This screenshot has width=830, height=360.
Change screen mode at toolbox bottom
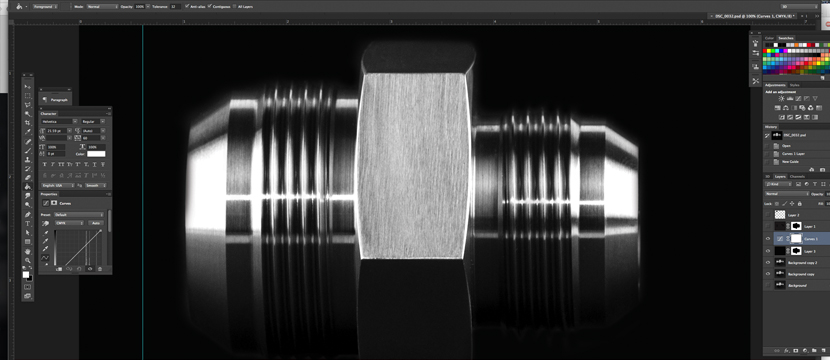(x=28, y=296)
